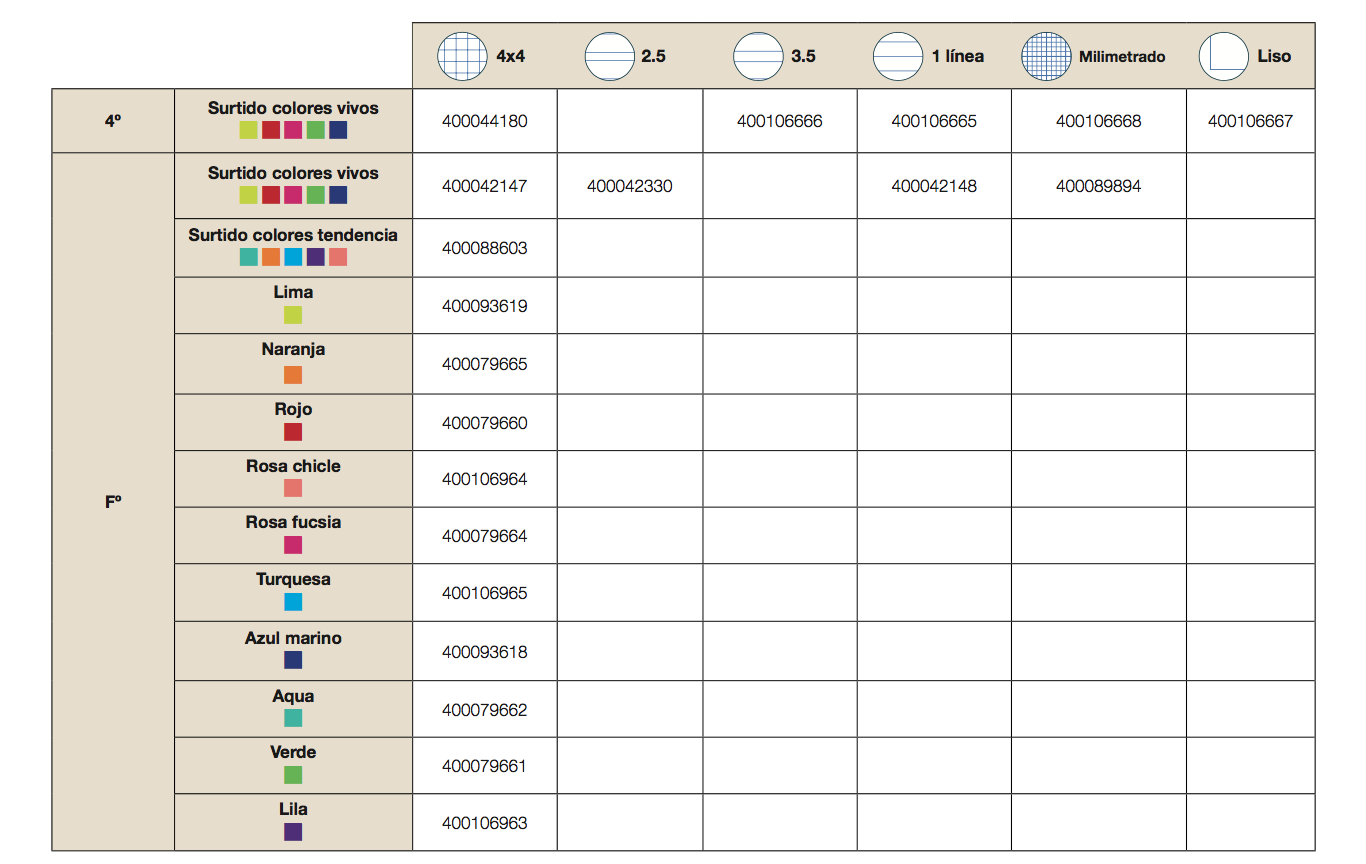Click the Milimetrado graph paper icon
The width and height of the screenshot is (1366, 864).
tap(1046, 56)
